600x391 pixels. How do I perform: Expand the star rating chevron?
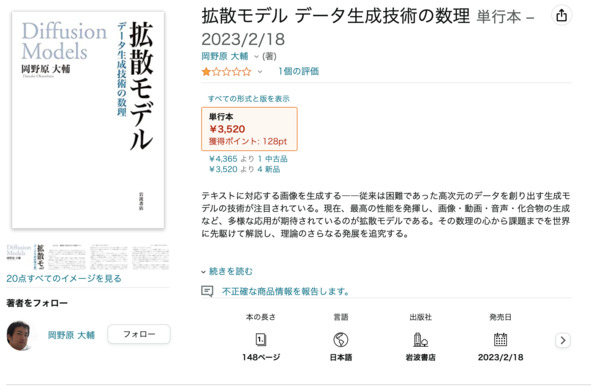[260, 72]
